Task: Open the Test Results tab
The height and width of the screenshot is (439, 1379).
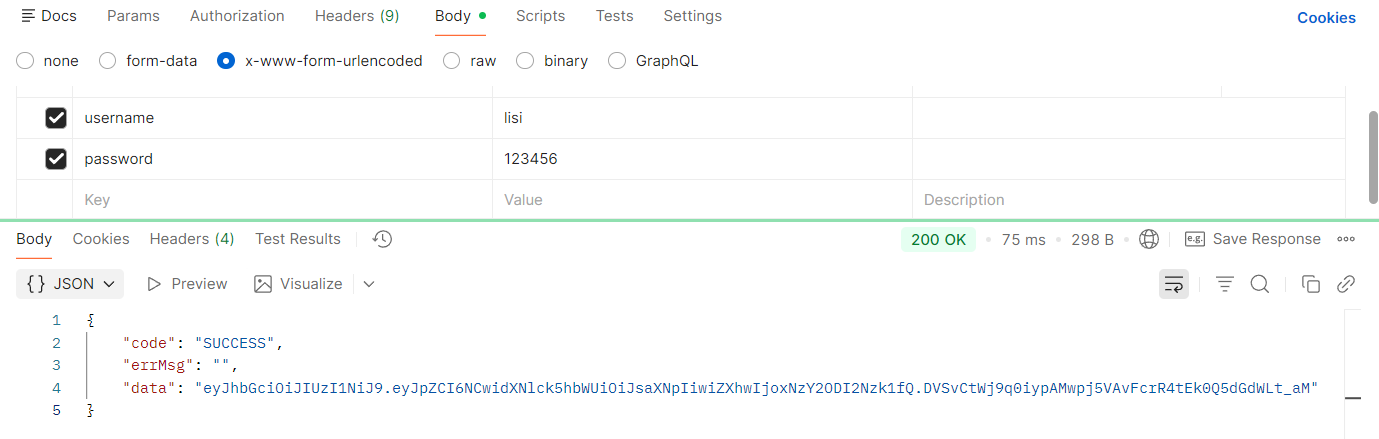Action: (298, 239)
